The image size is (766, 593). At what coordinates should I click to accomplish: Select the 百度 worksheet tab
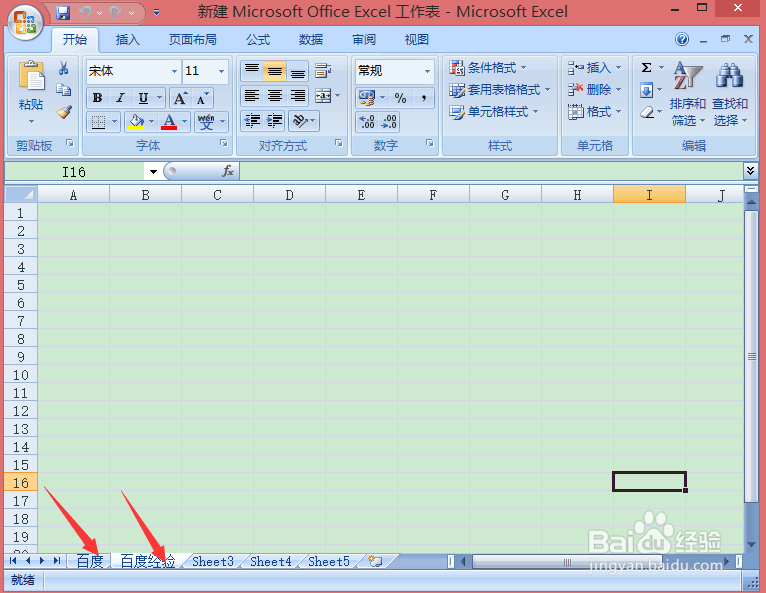click(x=90, y=561)
